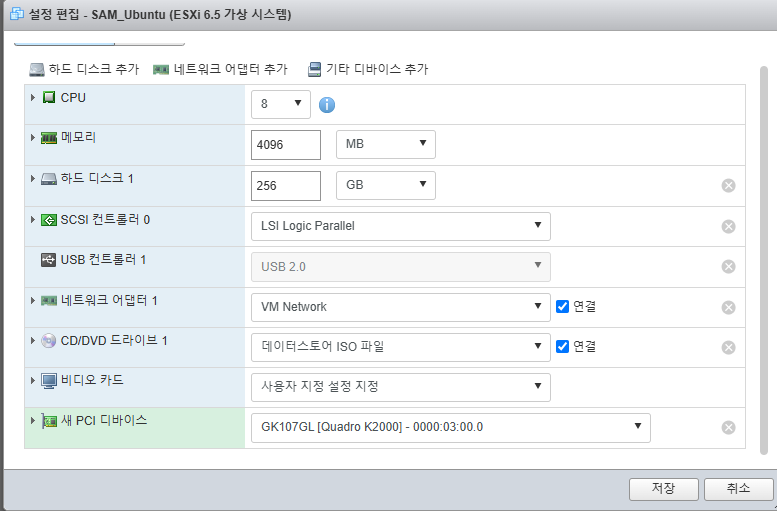
Task: Click 하드 디스크 추가 to add hard disk
Action: click(x=84, y=69)
